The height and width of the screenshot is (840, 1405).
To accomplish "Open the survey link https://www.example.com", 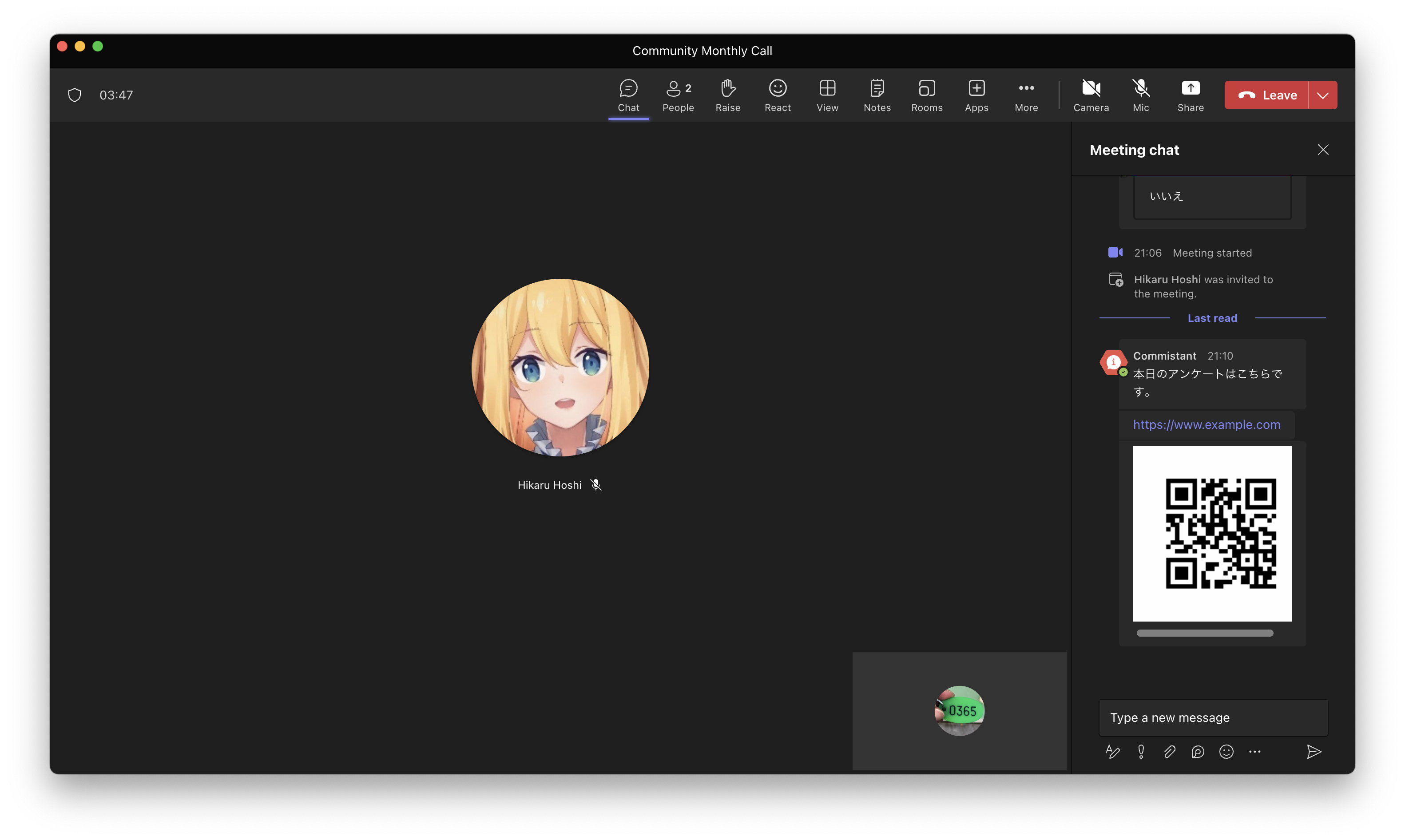I will pyautogui.click(x=1207, y=424).
